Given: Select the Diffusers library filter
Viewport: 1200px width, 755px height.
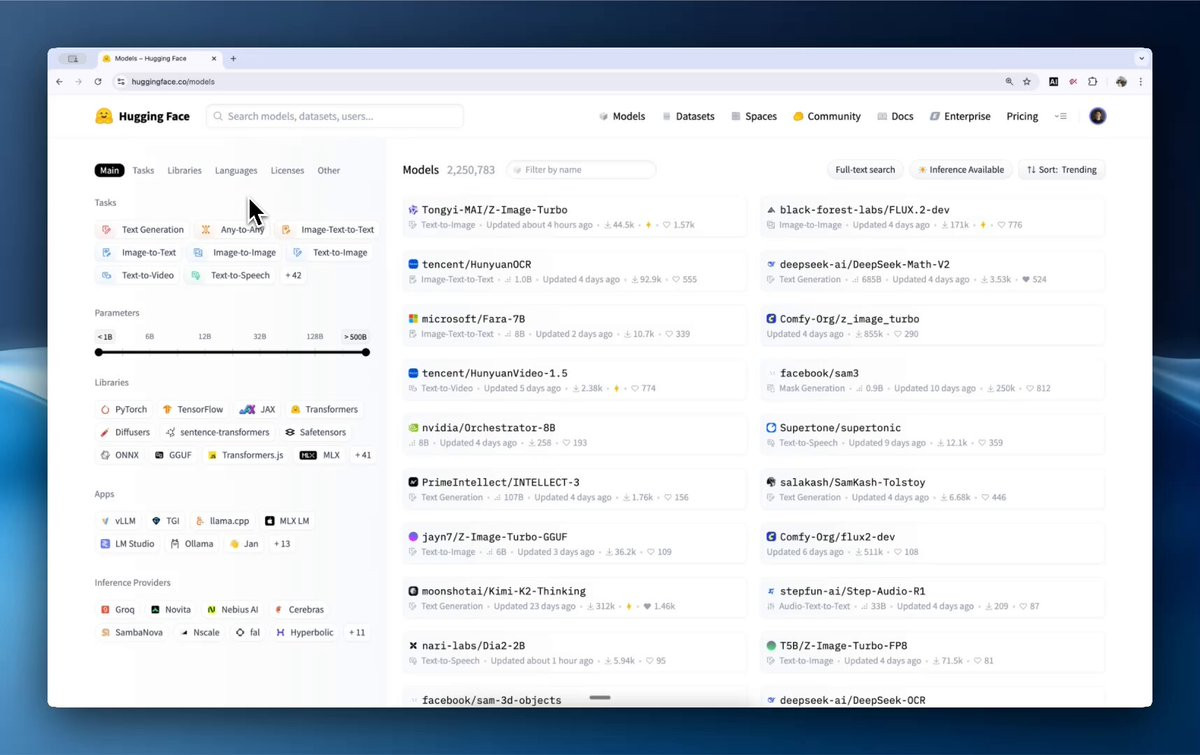Looking at the screenshot, I should tap(125, 432).
